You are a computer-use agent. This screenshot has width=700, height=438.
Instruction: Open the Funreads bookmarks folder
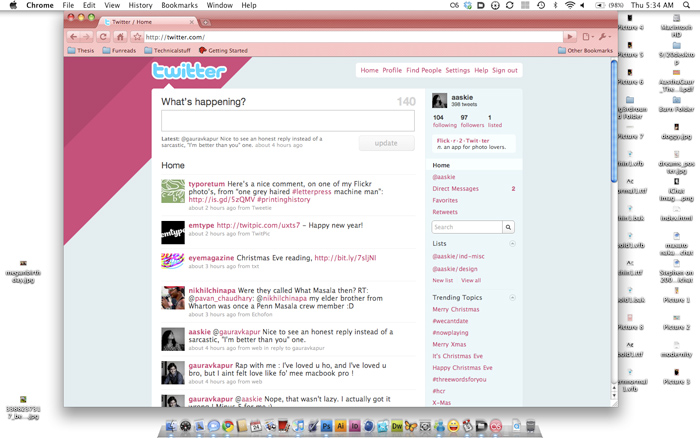point(119,50)
